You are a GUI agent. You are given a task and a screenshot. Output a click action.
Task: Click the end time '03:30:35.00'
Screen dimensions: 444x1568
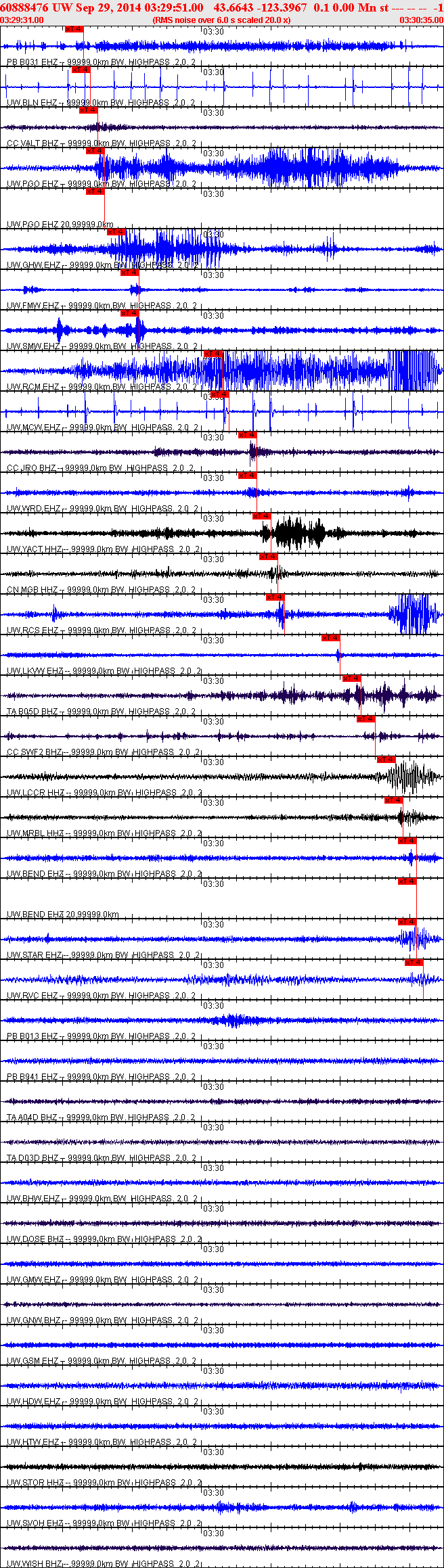(421, 20)
